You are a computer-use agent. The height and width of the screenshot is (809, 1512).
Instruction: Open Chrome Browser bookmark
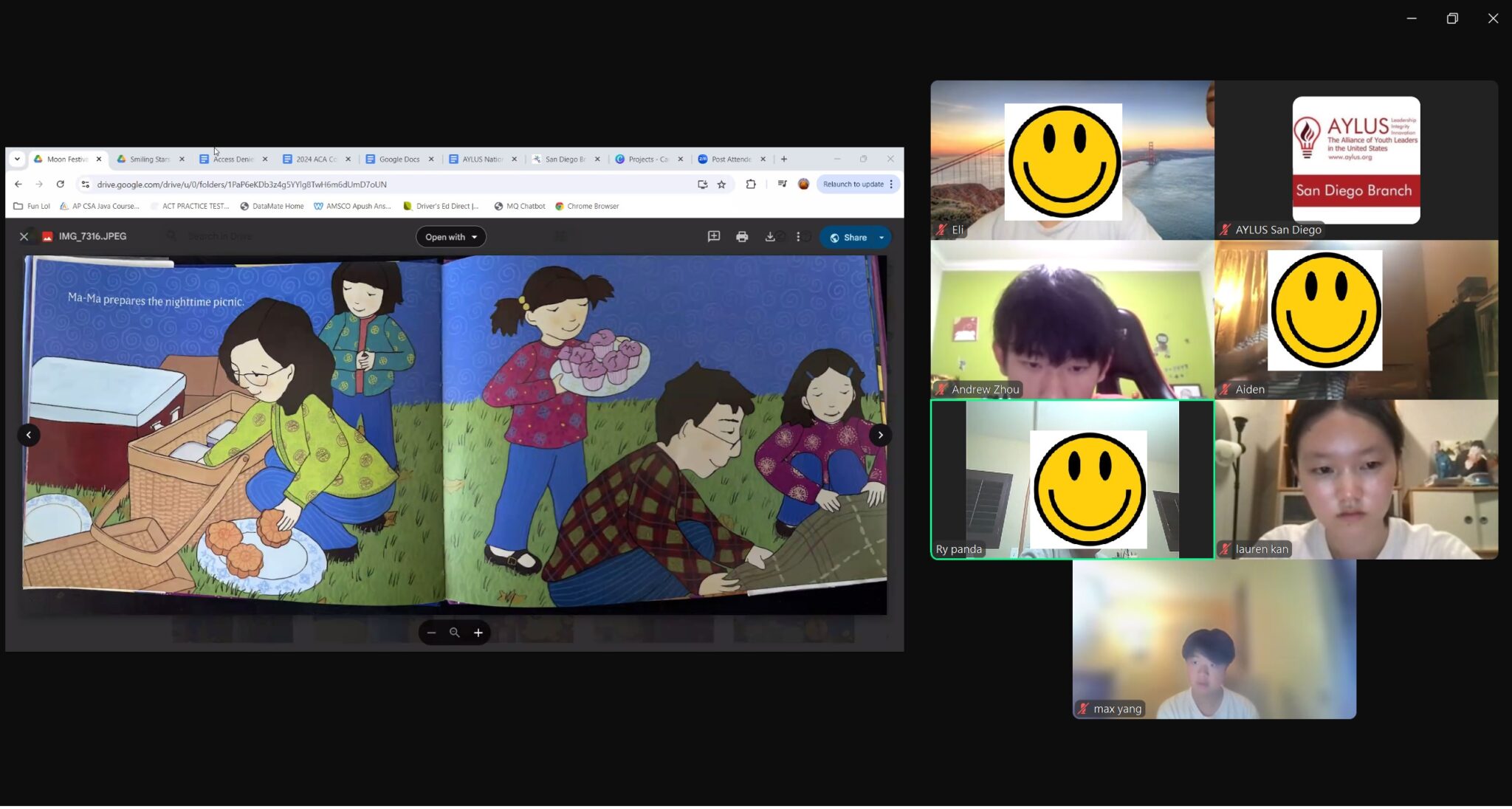pos(587,207)
